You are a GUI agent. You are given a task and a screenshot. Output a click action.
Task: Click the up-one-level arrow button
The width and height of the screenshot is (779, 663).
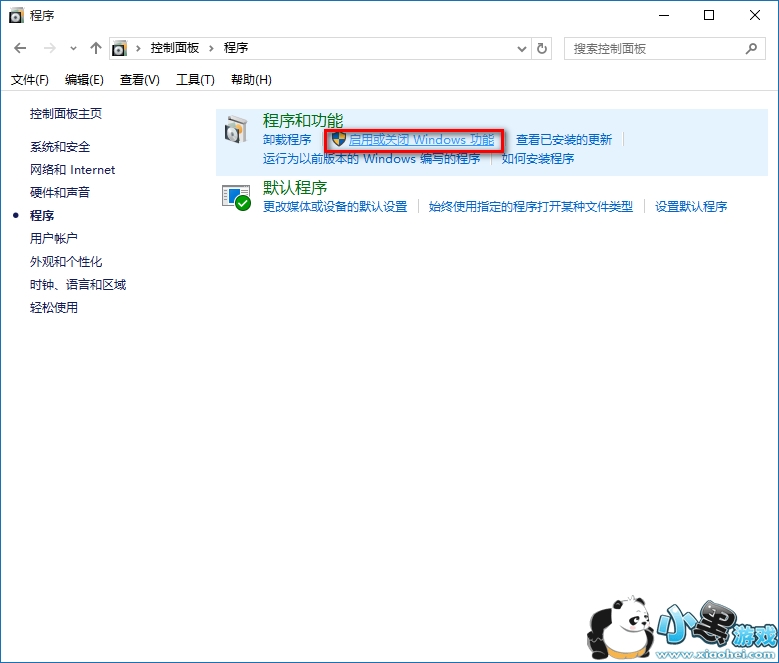pyautogui.click(x=96, y=48)
